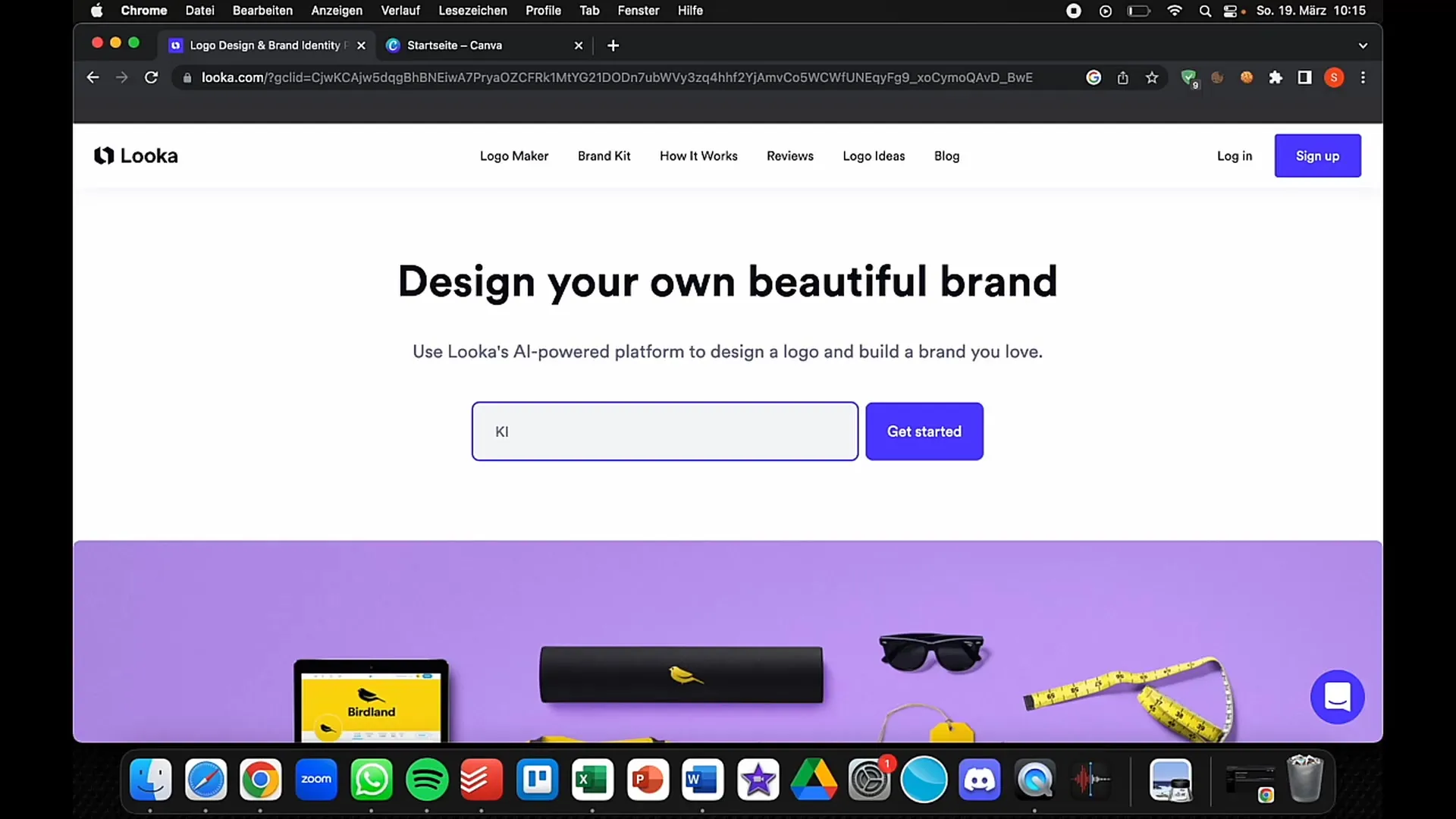Open the Lesezeichen menu
Viewport: 1456px width, 819px height.
pyautogui.click(x=472, y=11)
